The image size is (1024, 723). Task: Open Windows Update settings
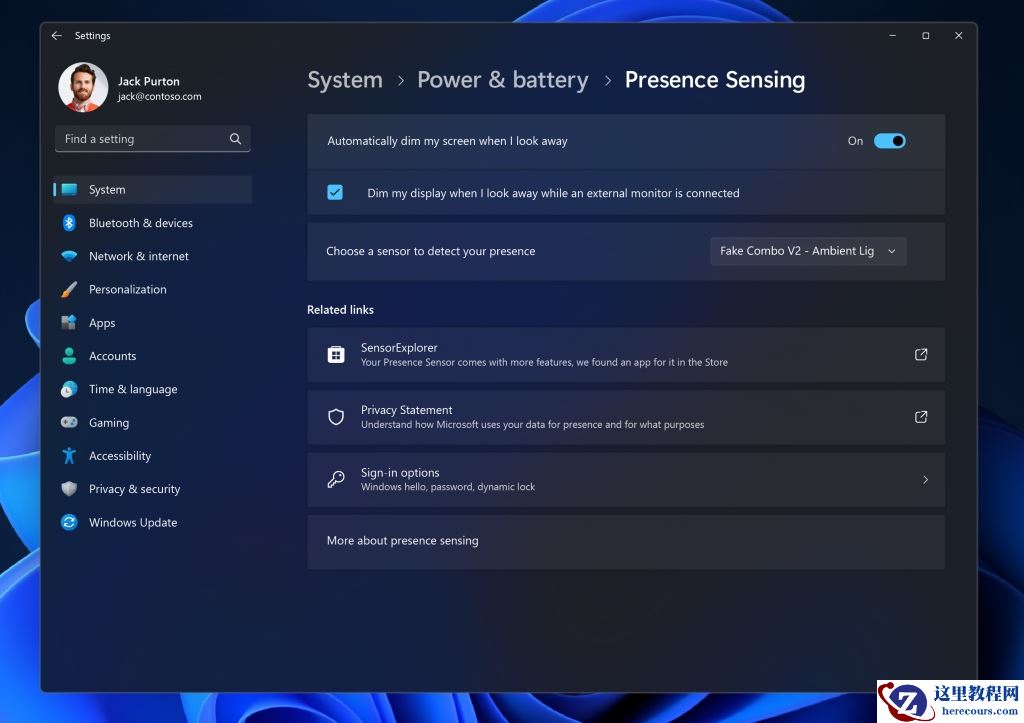pos(68,522)
